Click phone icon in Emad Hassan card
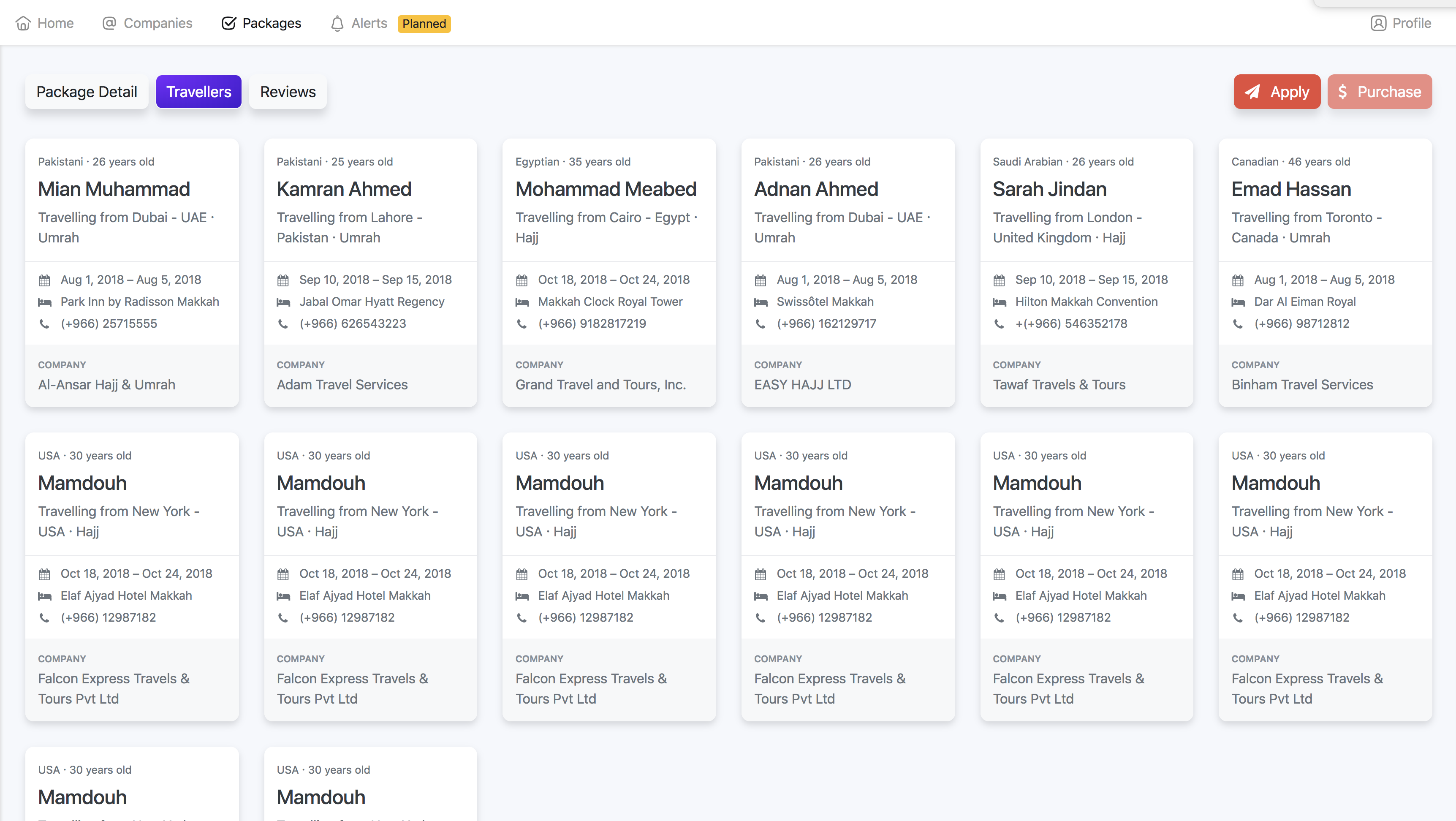Viewport: 1456px width, 821px height. tap(1238, 324)
